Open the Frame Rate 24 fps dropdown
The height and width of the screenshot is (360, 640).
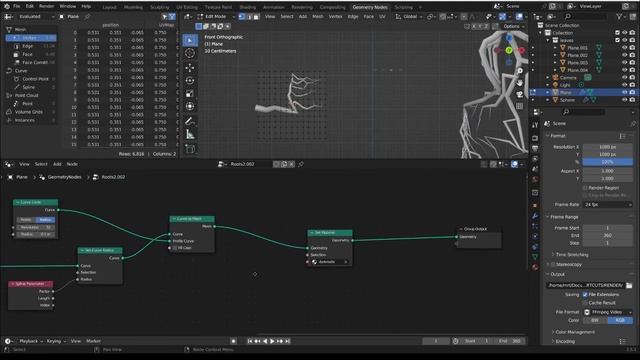(x=607, y=204)
